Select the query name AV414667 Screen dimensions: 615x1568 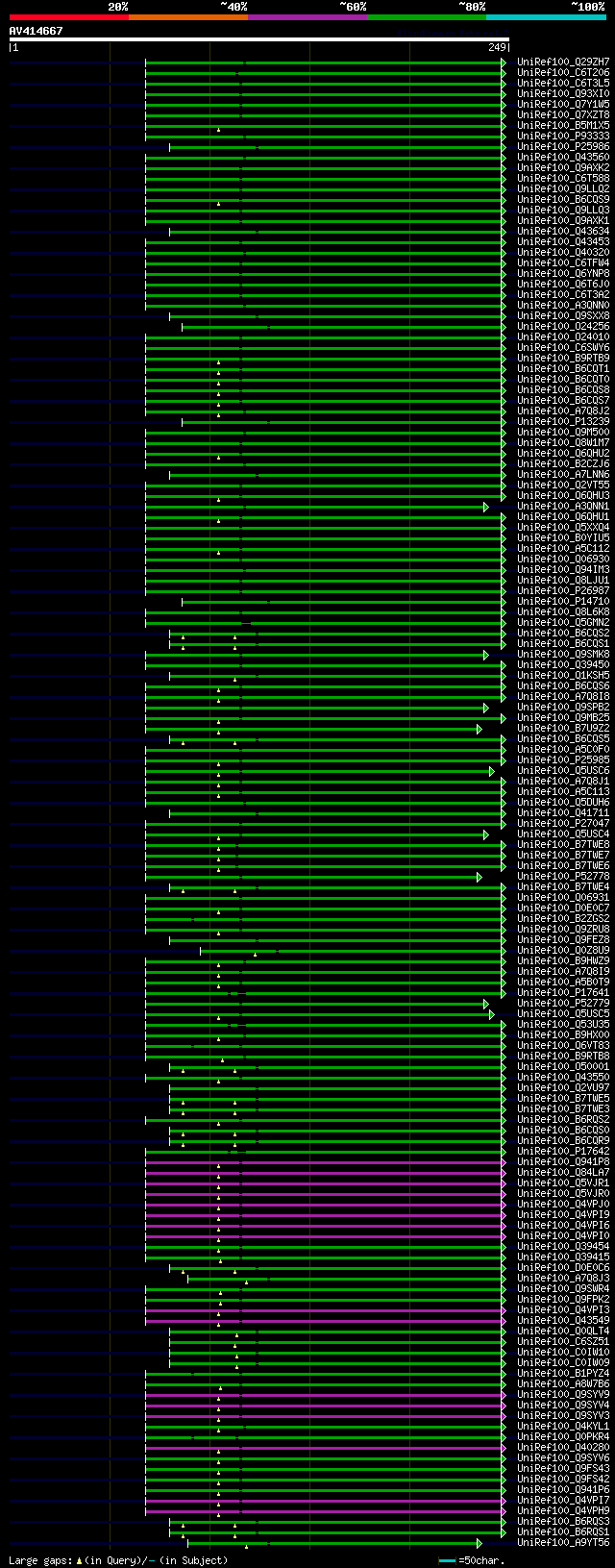pyautogui.click(x=37, y=31)
